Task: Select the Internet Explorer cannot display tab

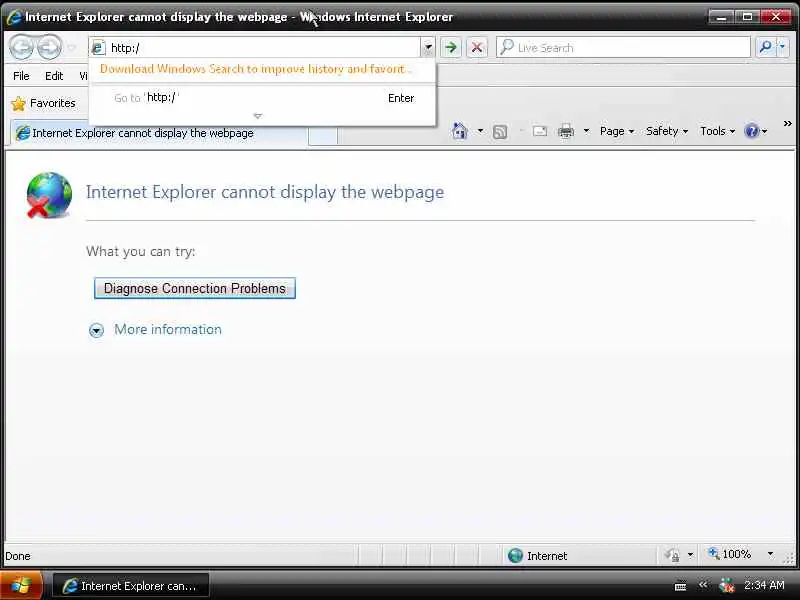Action: click(x=160, y=133)
